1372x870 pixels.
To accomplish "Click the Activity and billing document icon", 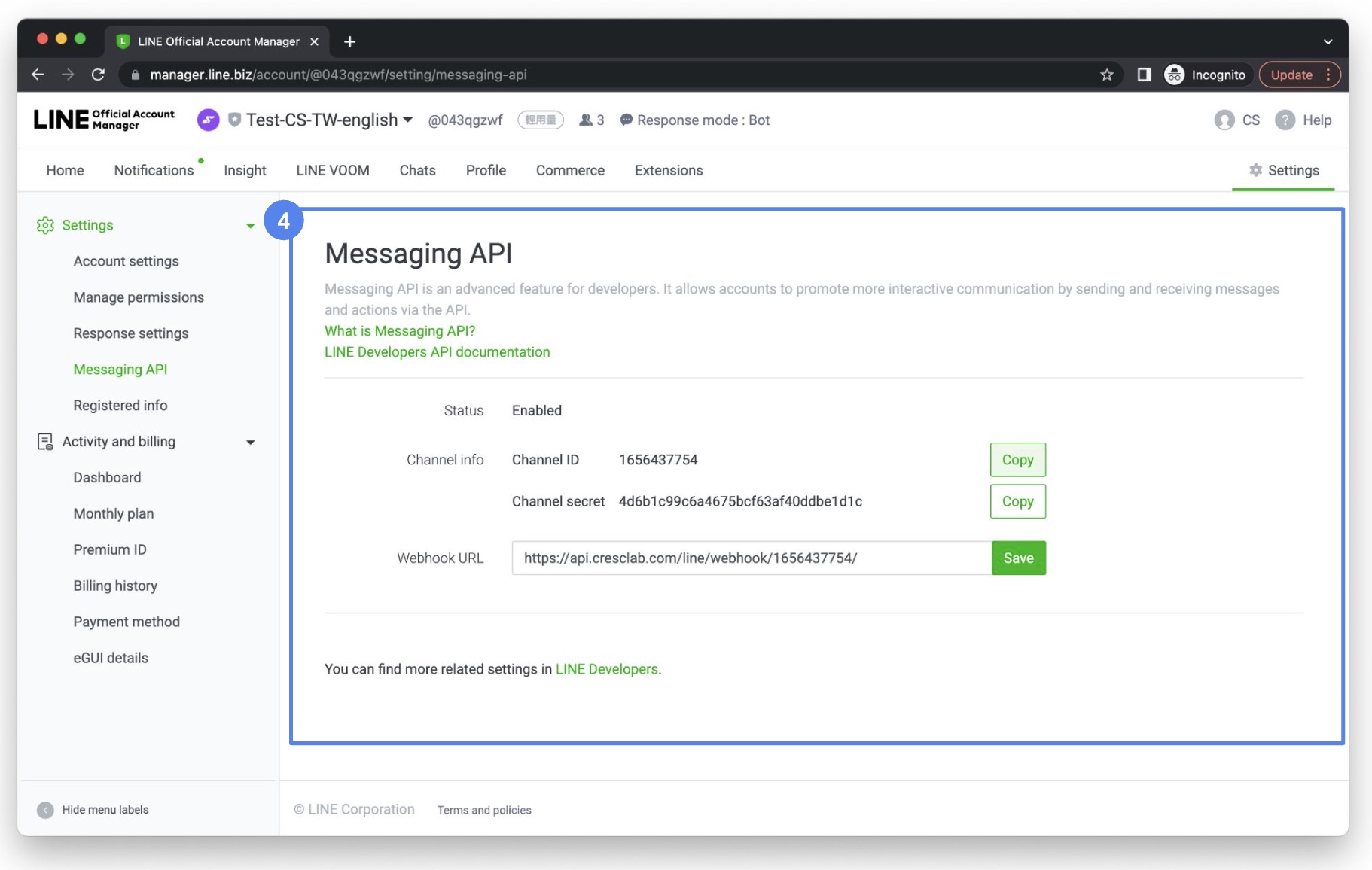I will pyautogui.click(x=44, y=441).
